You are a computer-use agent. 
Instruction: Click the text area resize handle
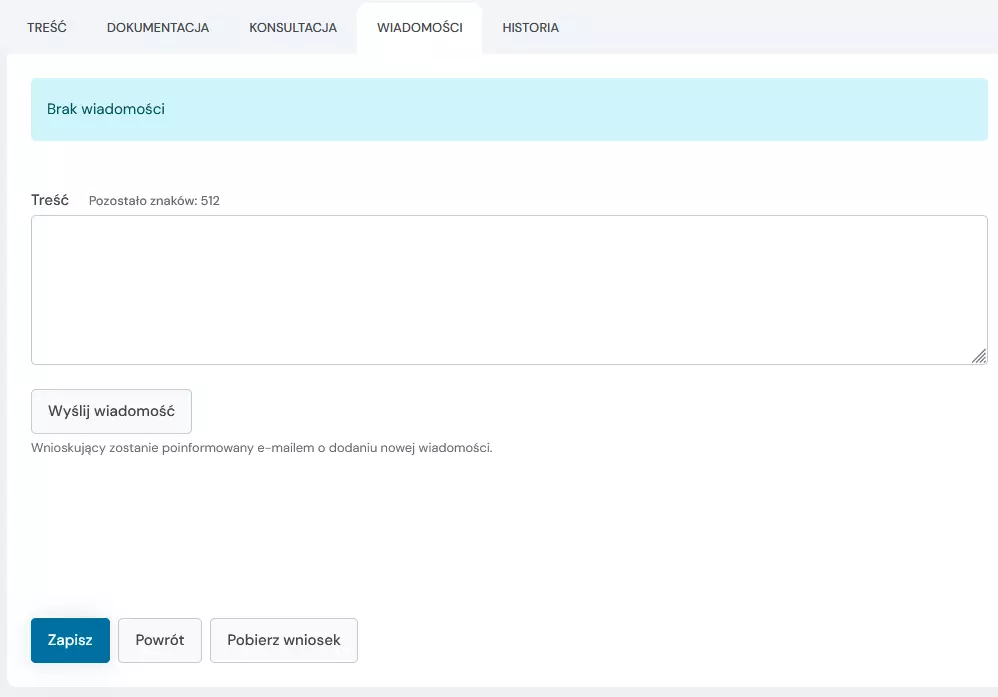pyautogui.click(x=978, y=356)
